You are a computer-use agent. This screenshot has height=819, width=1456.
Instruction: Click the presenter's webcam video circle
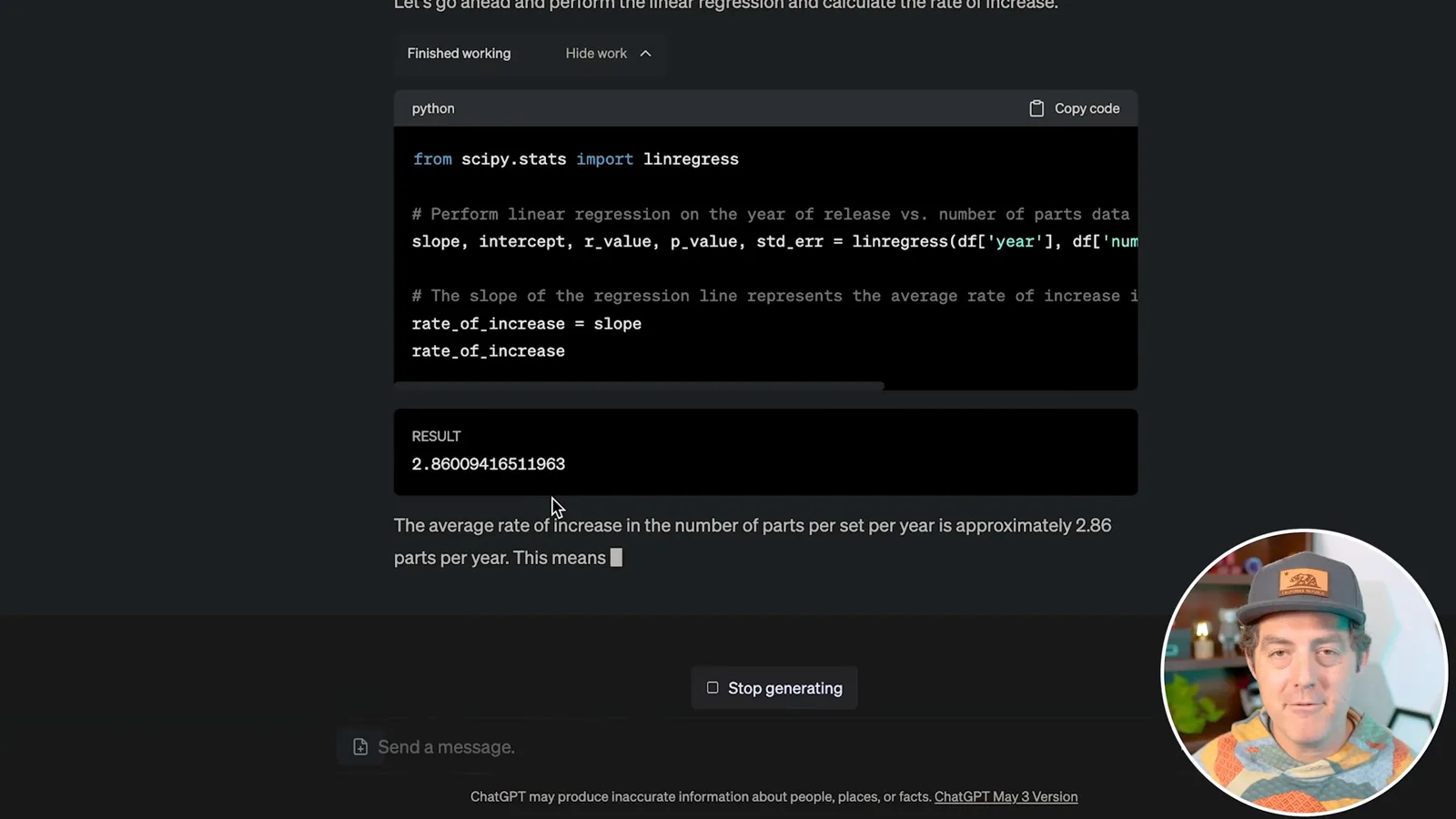[1304, 672]
